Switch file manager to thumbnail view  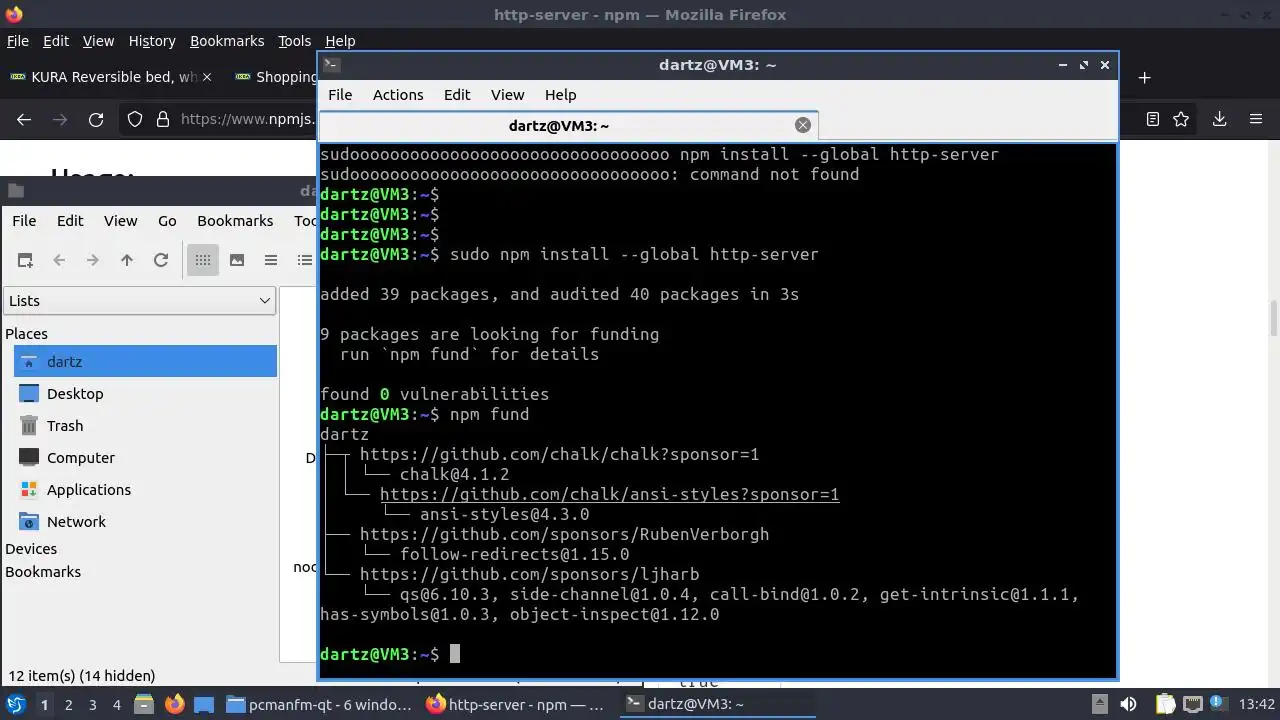click(237, 260)
